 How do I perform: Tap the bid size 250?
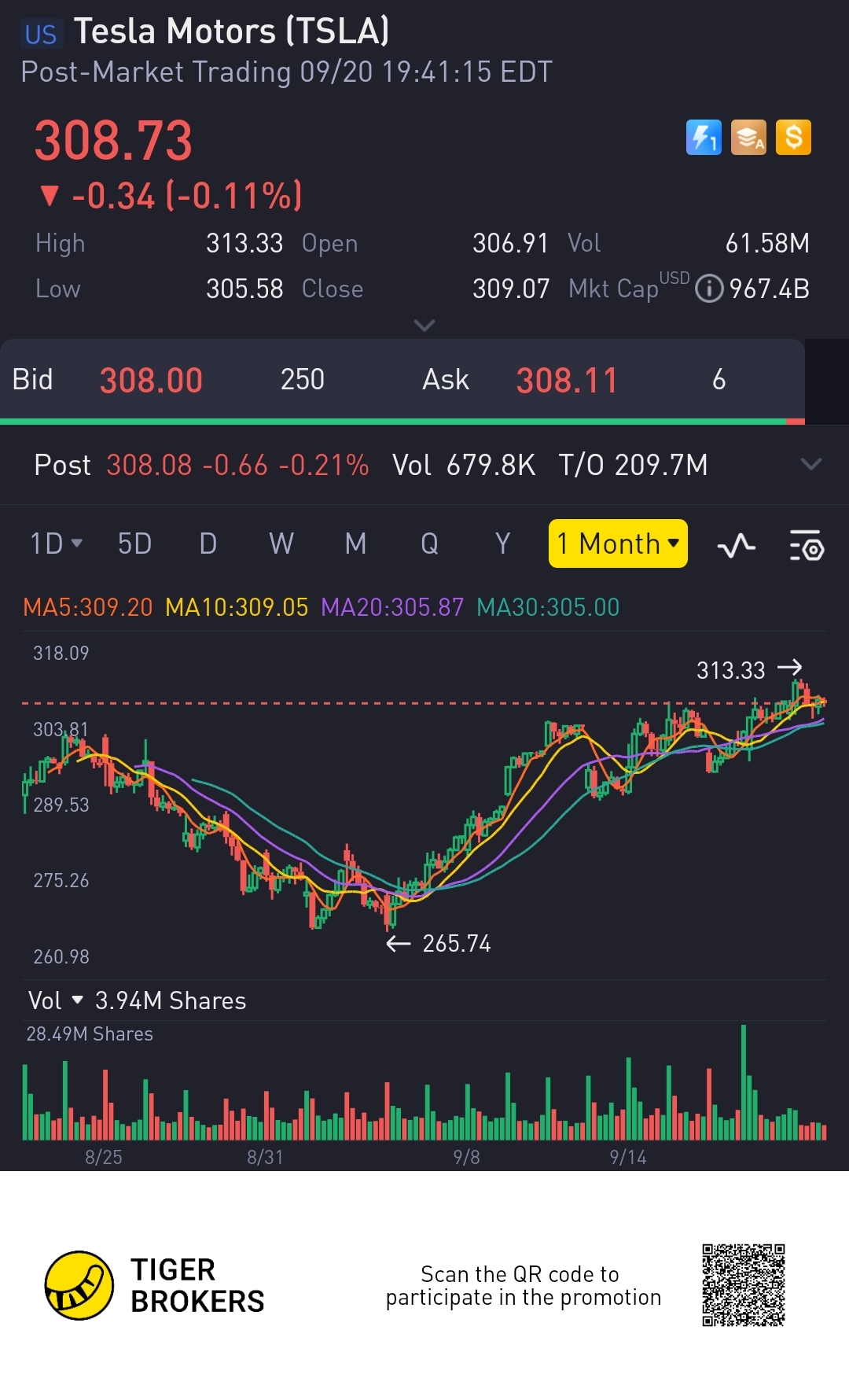pyautogui.click(x=303, y=380)
